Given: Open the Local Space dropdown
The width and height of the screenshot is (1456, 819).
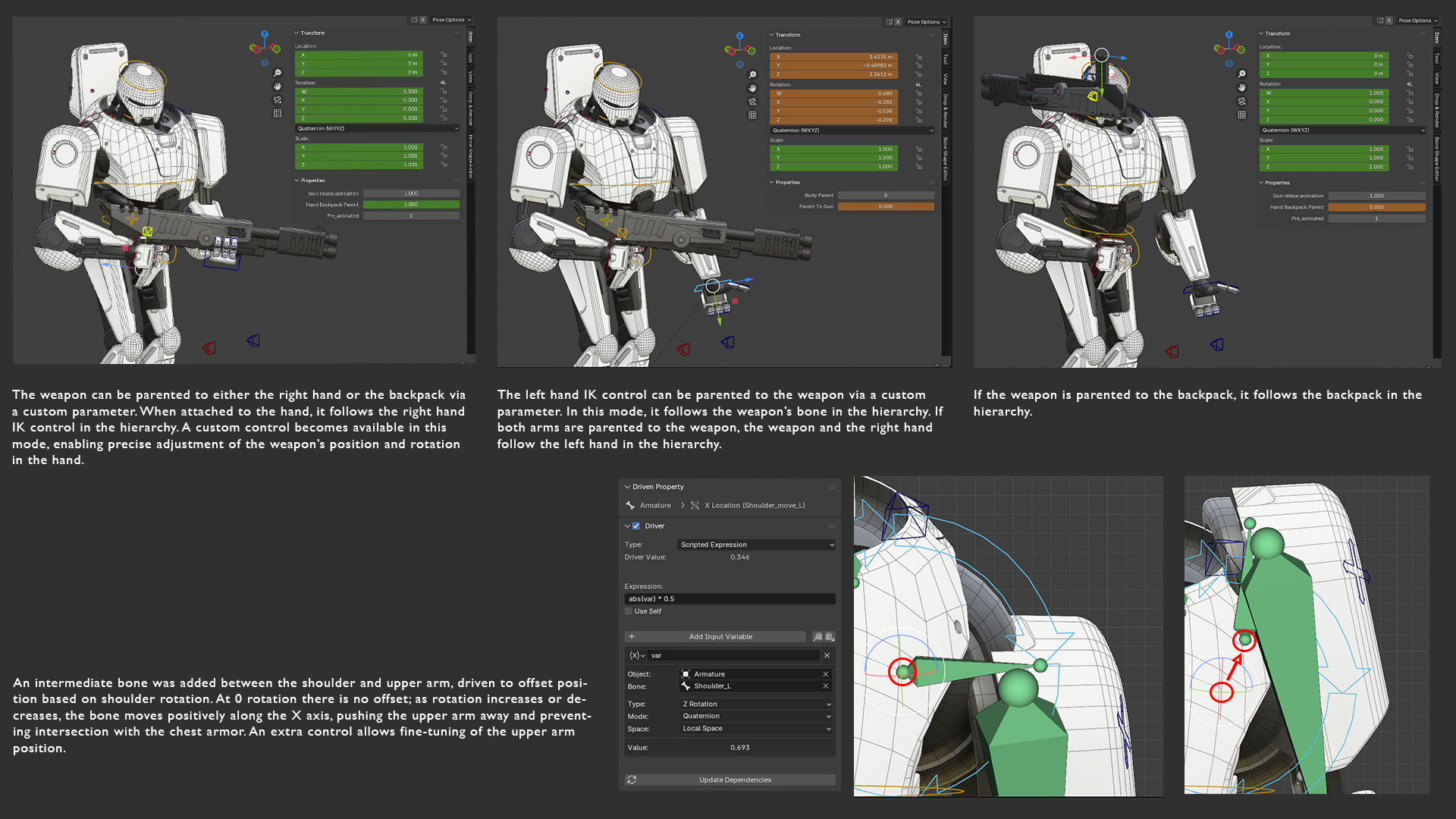Looking at the screenshot, I should point(756,729).
